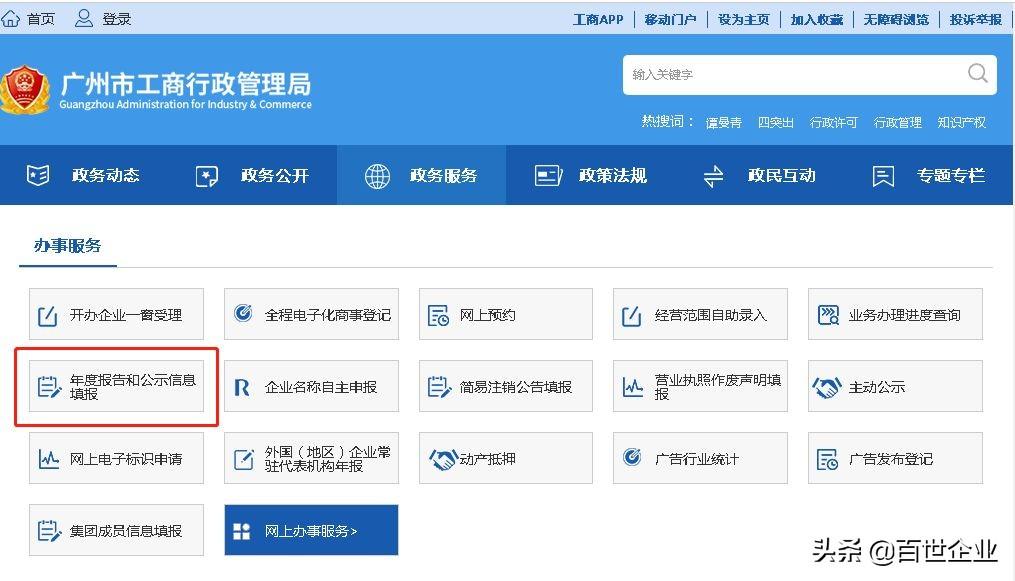Click the icon for 广告行业统计

pyautogui.click(x=632, y=457)
